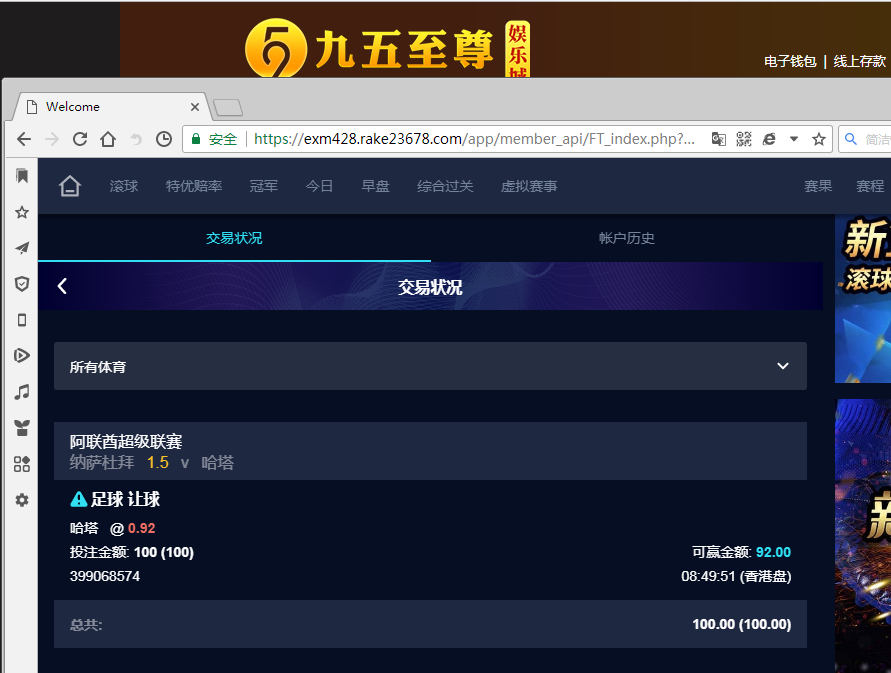891x673 pixels.
Task: Switch to the 交易状况 tab
Action: [x=234, y=238]
